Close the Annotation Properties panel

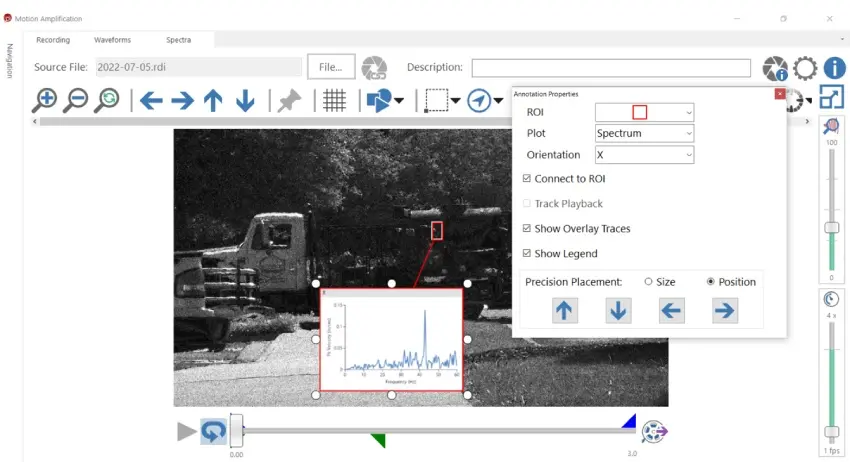coord(780,94)
